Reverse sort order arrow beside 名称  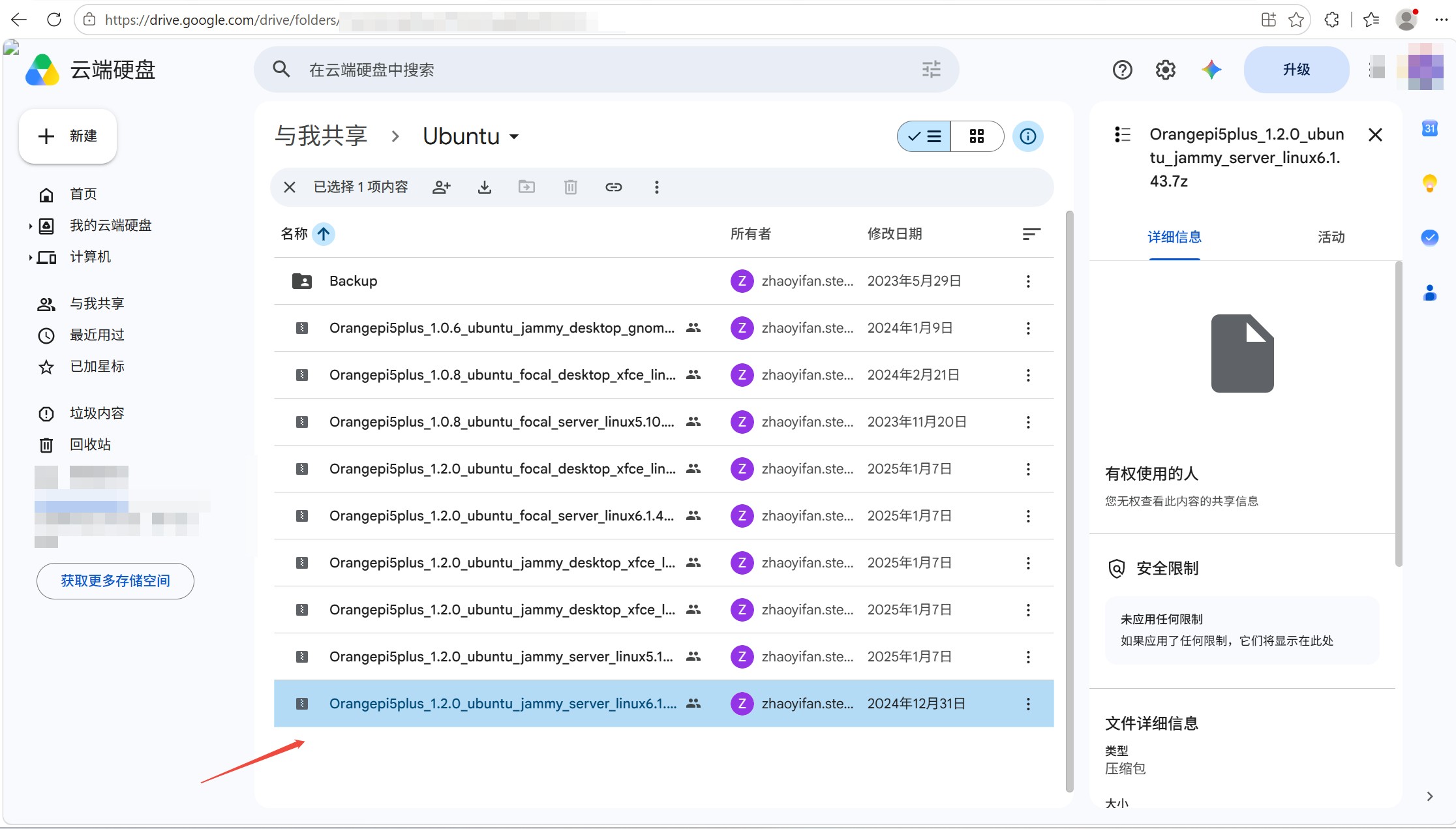324,234
